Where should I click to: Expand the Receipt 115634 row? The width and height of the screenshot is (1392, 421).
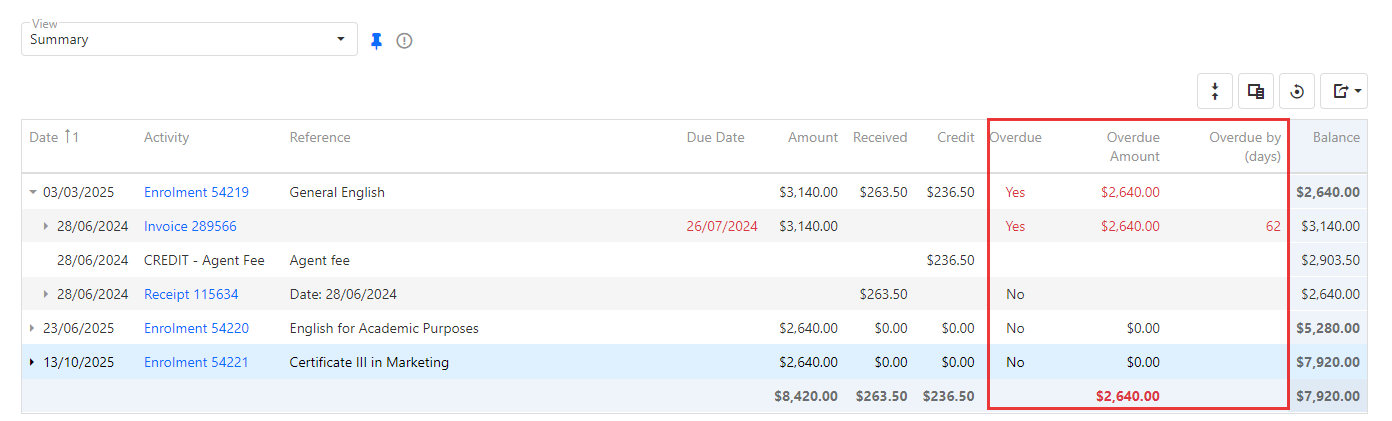click(x=46, y=294)
